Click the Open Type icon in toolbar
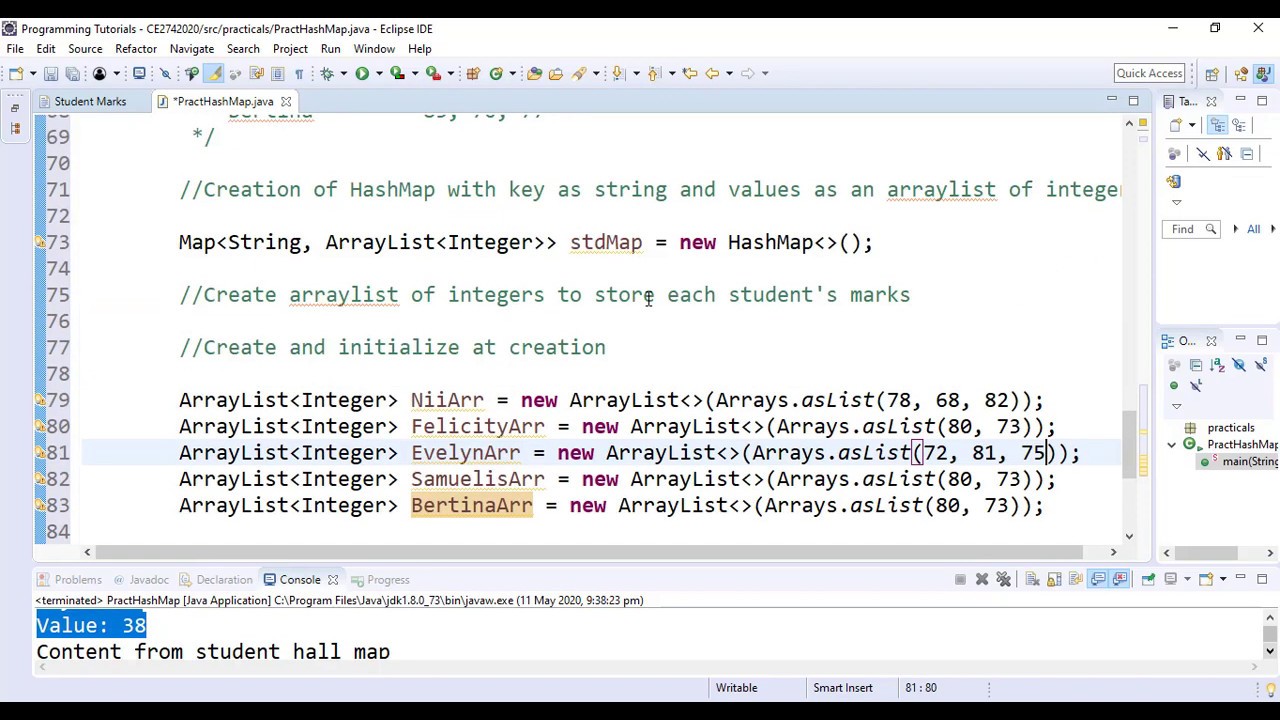This screenshot has height=720, width=1280. coord(534,73)
